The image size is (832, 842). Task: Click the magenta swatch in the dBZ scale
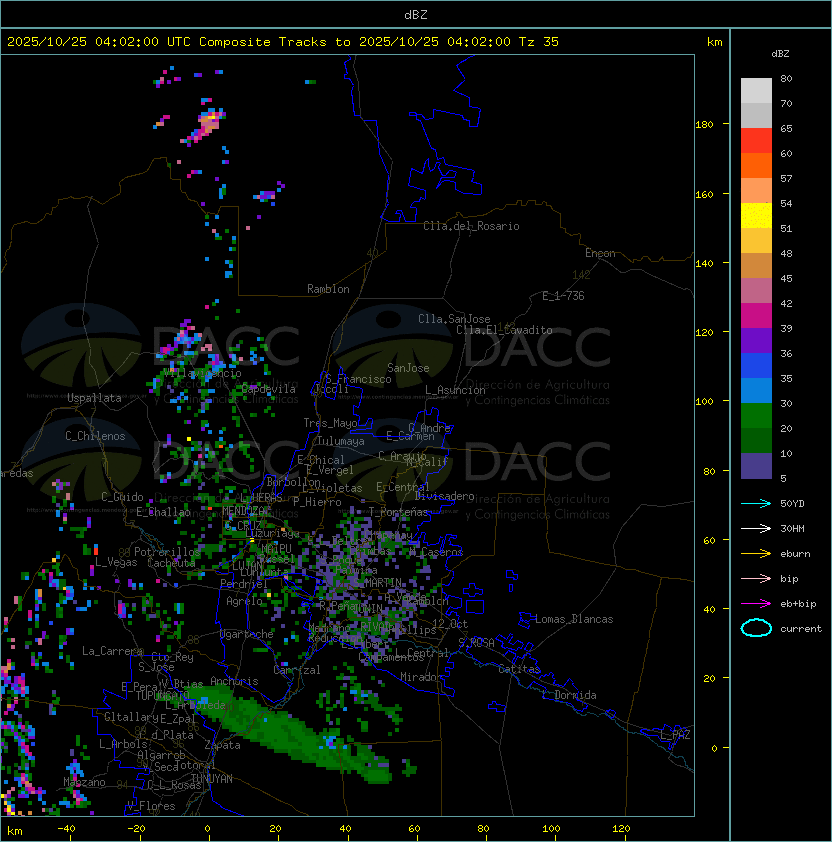(756, 315)
